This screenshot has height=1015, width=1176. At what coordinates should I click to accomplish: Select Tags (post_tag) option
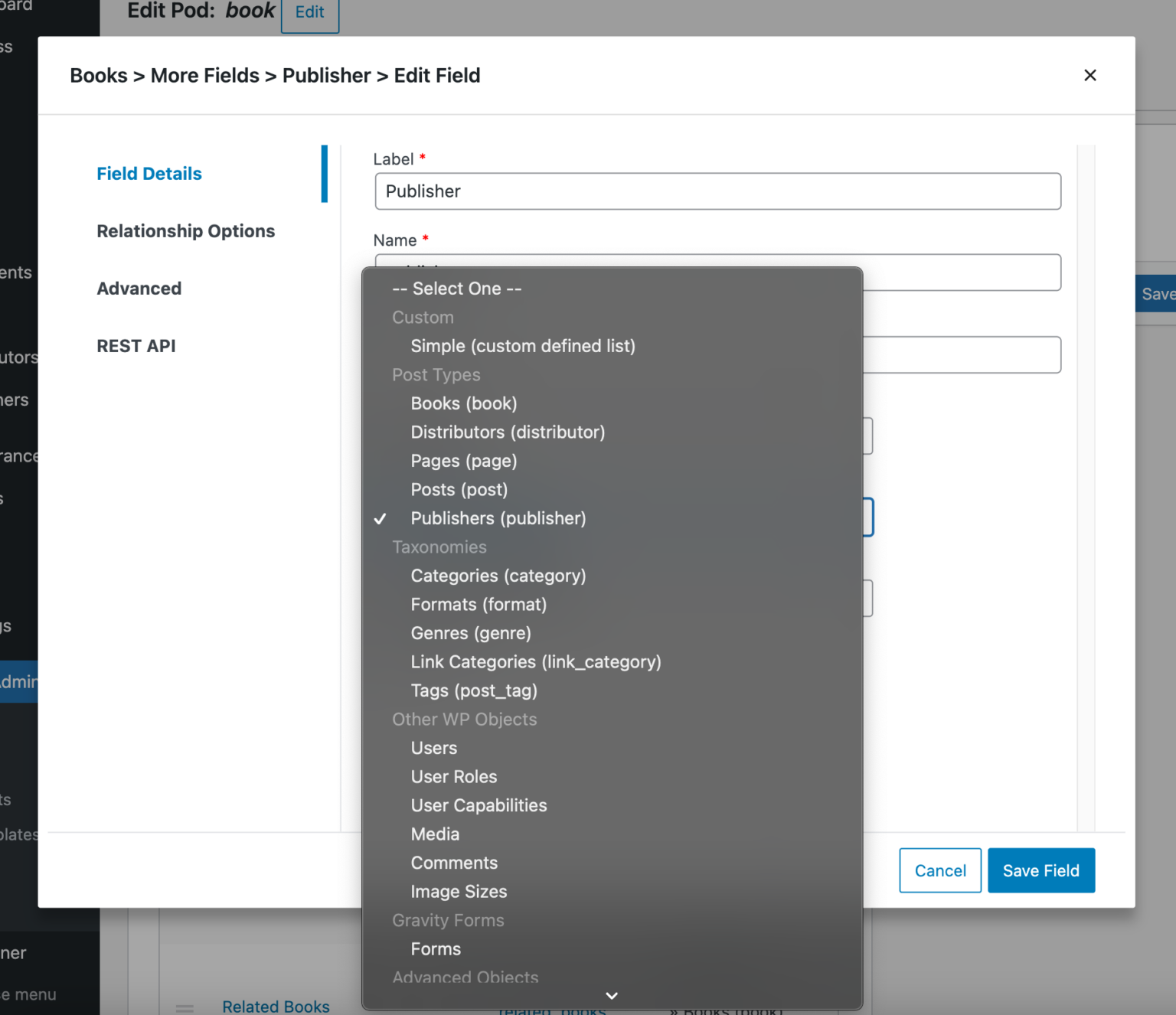point(473,690)
